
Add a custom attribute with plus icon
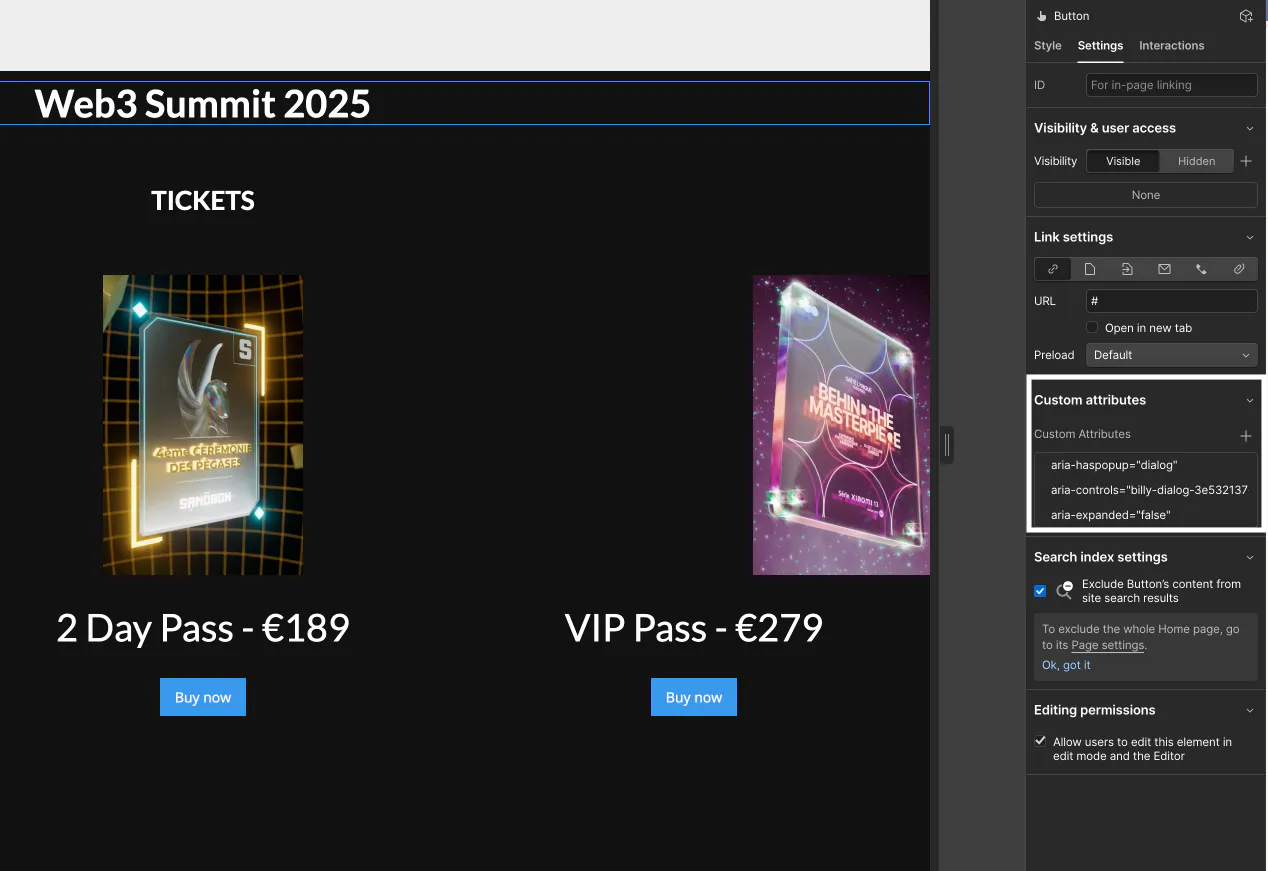click(1246, 436)
